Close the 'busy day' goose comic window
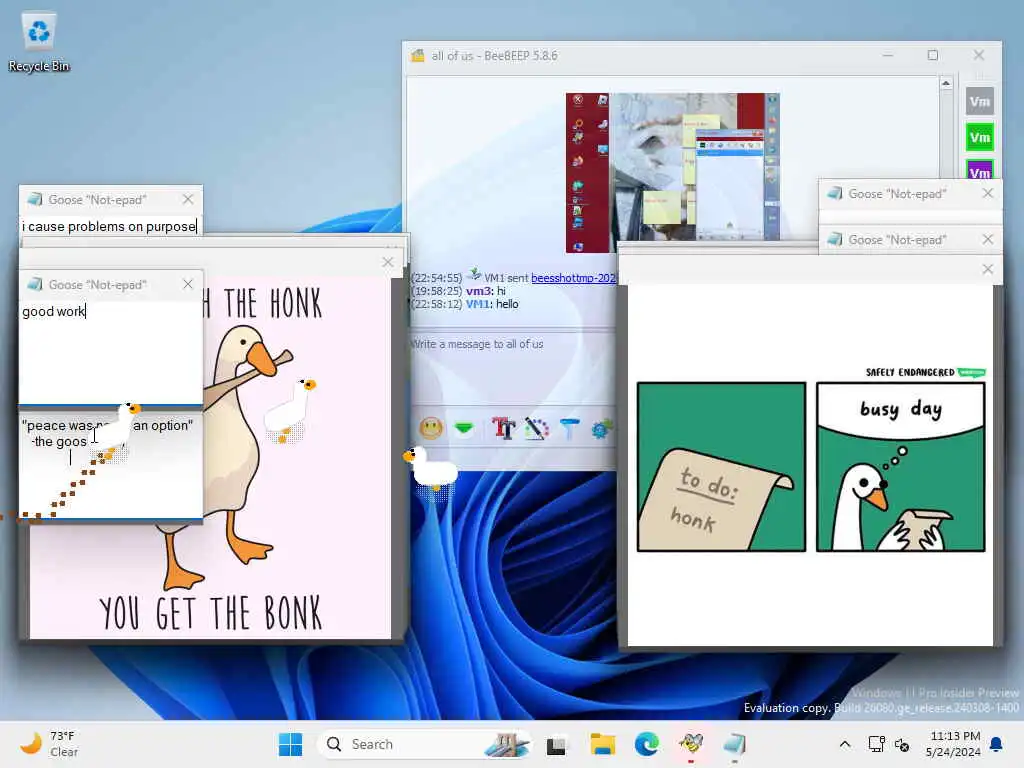The height and width of the screenshot is (768, 1024). point(987,269)
